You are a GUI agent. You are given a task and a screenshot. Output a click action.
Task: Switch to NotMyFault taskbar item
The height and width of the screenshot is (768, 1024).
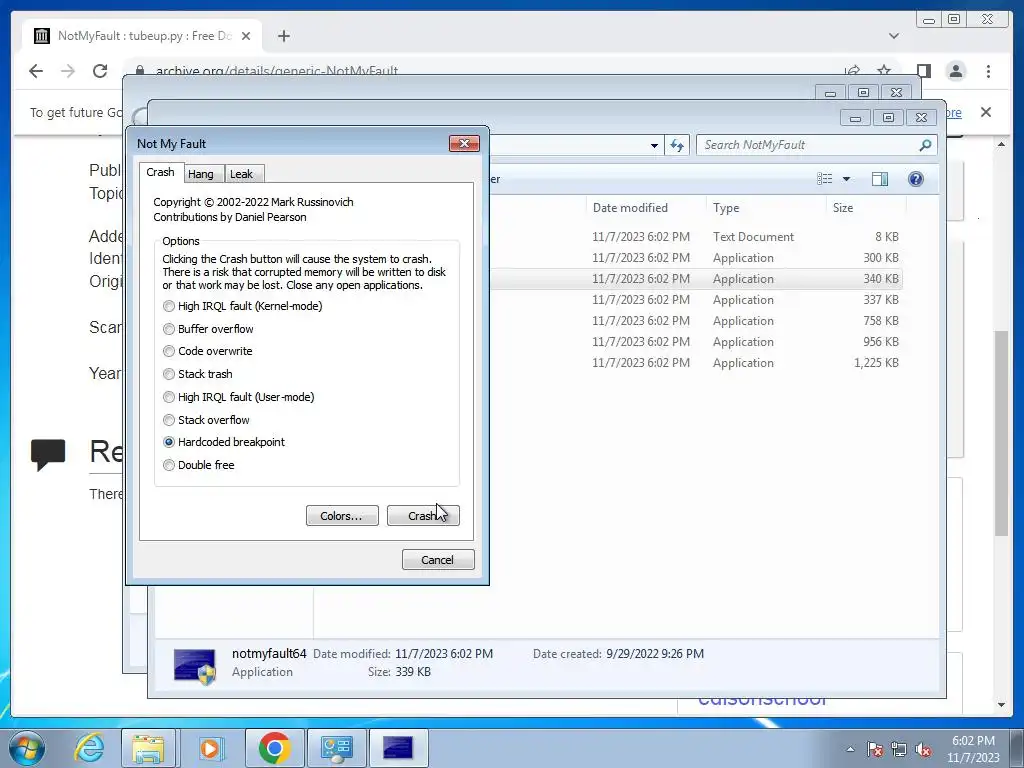coord(398,748)
